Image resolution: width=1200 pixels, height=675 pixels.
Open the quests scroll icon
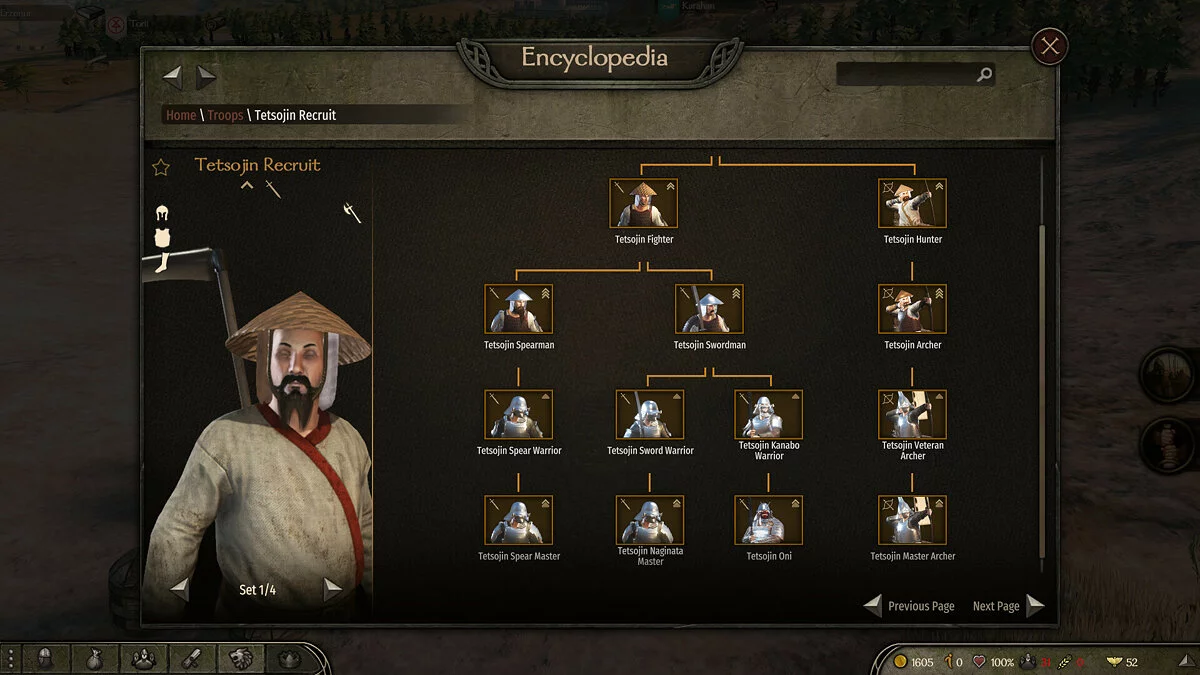point(193,659)
